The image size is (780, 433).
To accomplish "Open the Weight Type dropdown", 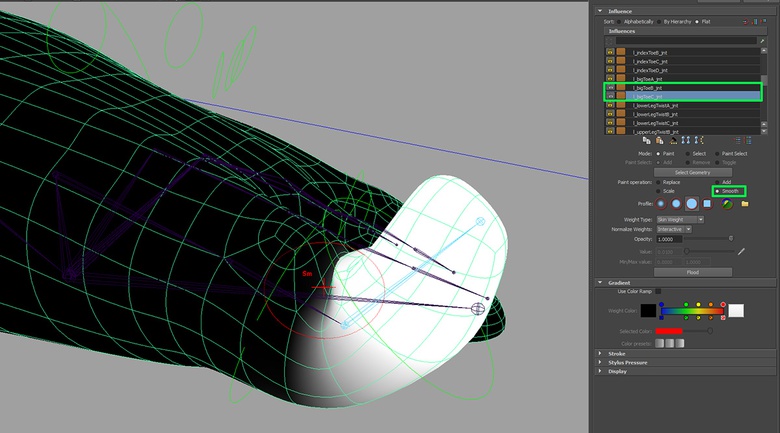I will click(x=680, y=219).
